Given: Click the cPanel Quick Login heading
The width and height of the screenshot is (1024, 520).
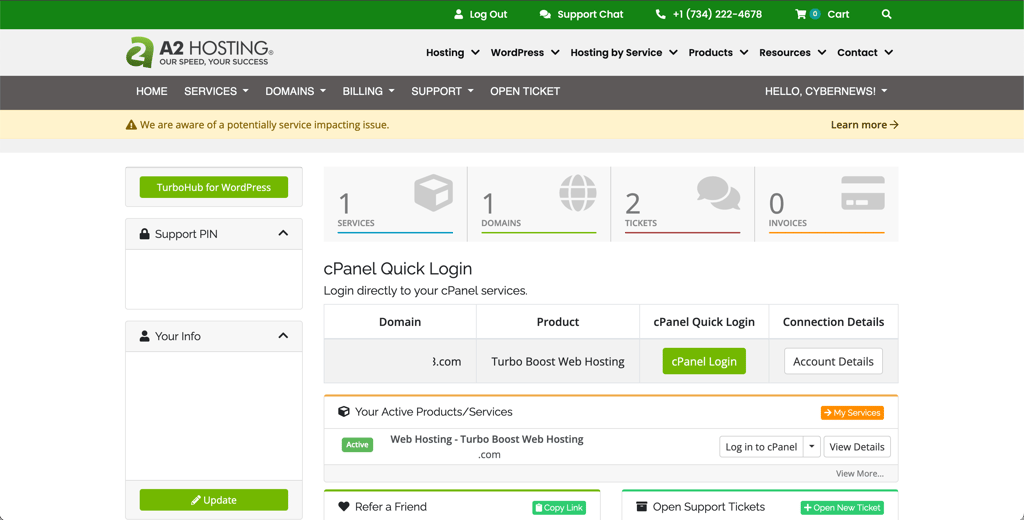Looking at the screenshot, I should point(398,269).
